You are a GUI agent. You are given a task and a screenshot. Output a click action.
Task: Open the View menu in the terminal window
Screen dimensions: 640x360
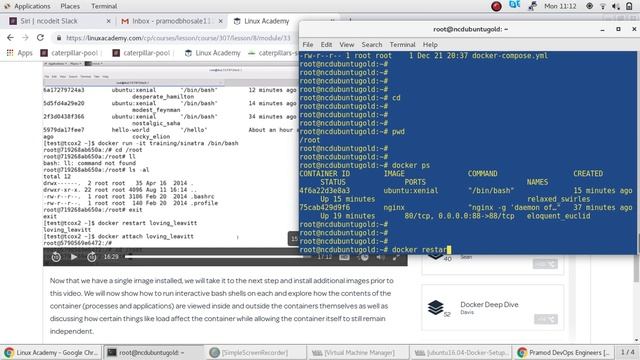click(347, 44)
